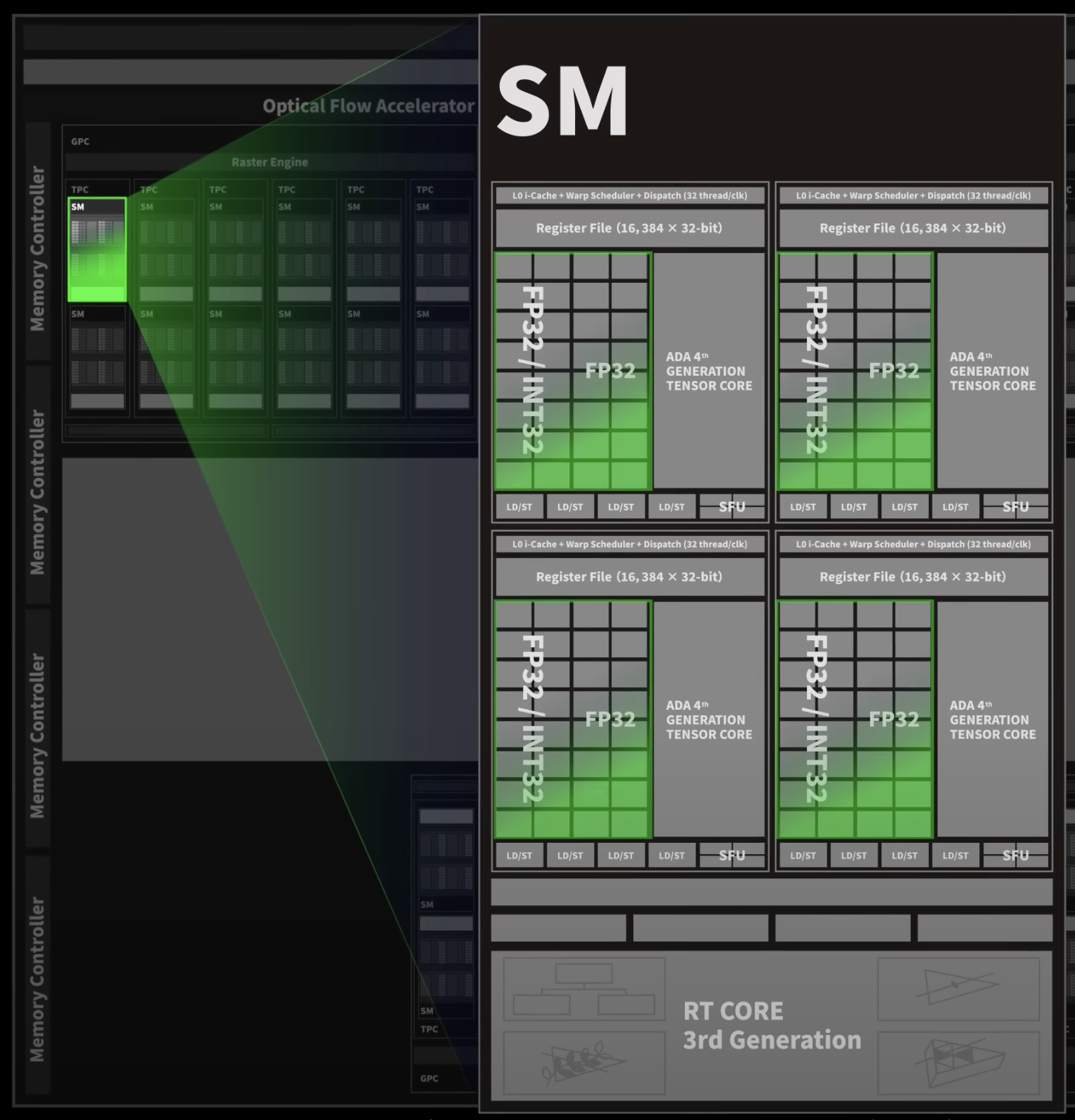Image resolution: width=1075 pixels, height=1120 pixels.
Task: Click the top-left partition's Register File block
Action: click(629, 228)
